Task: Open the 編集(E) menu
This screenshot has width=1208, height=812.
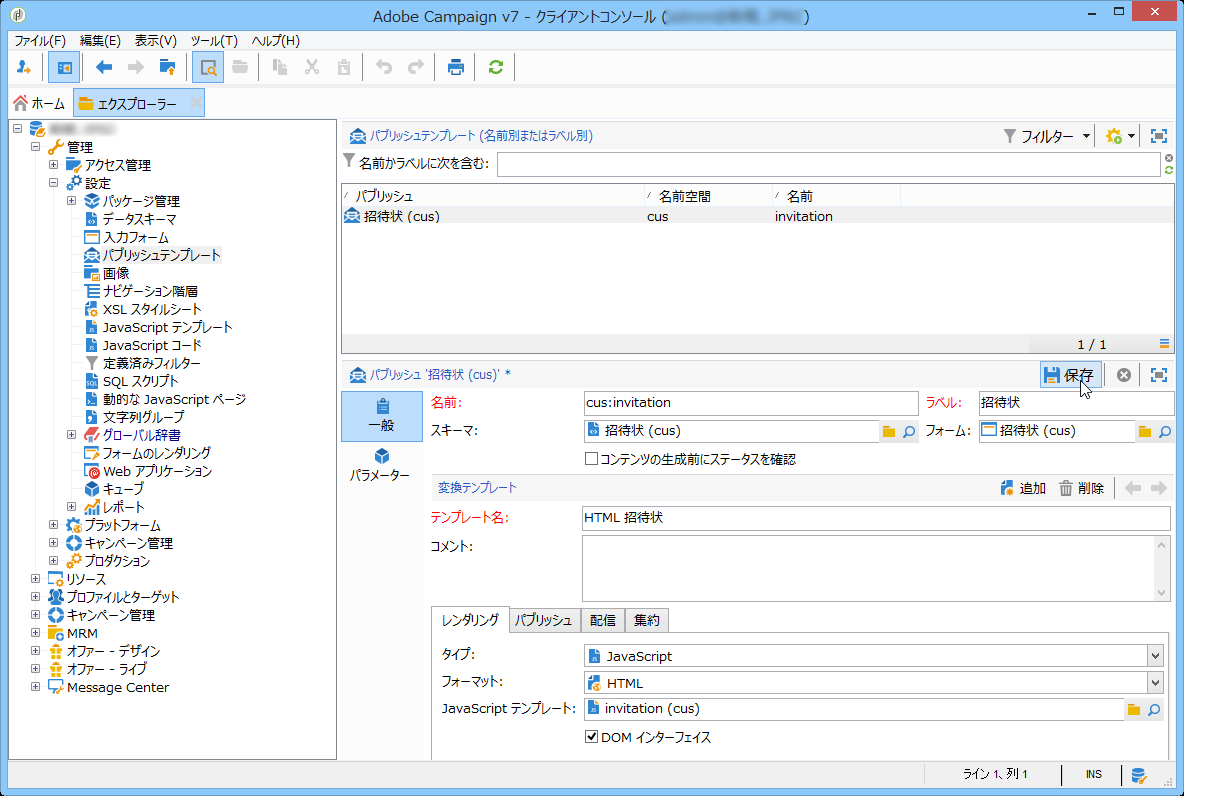Action: (100, 40)
